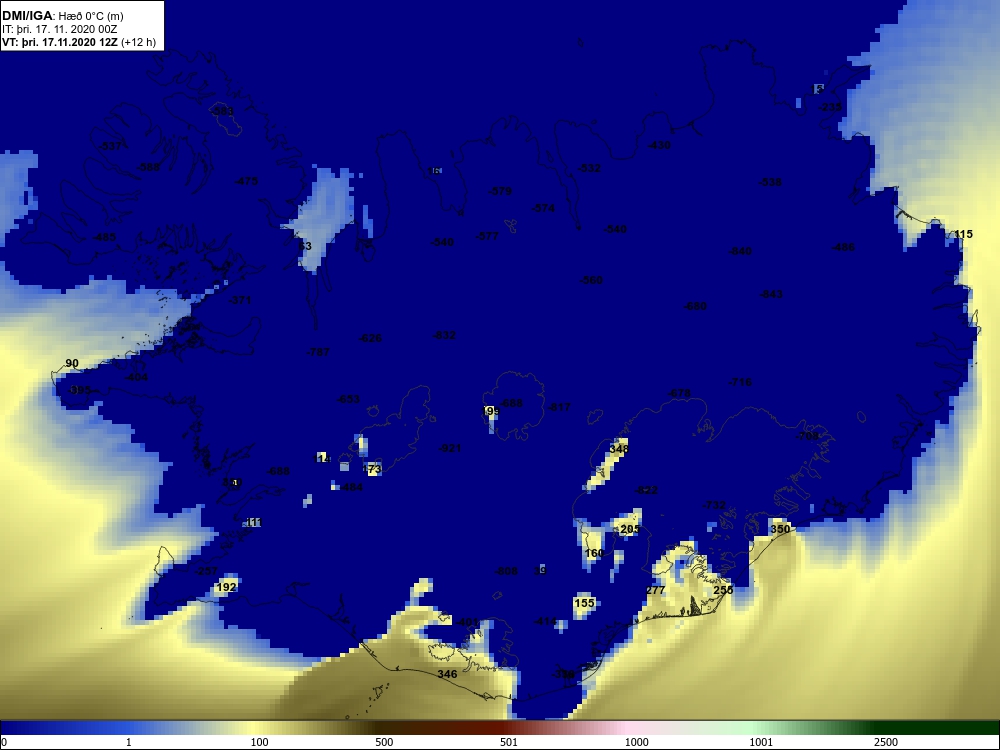Click the map value -537
Viewport: 1000px width, 750px height.
coord(111,146)
